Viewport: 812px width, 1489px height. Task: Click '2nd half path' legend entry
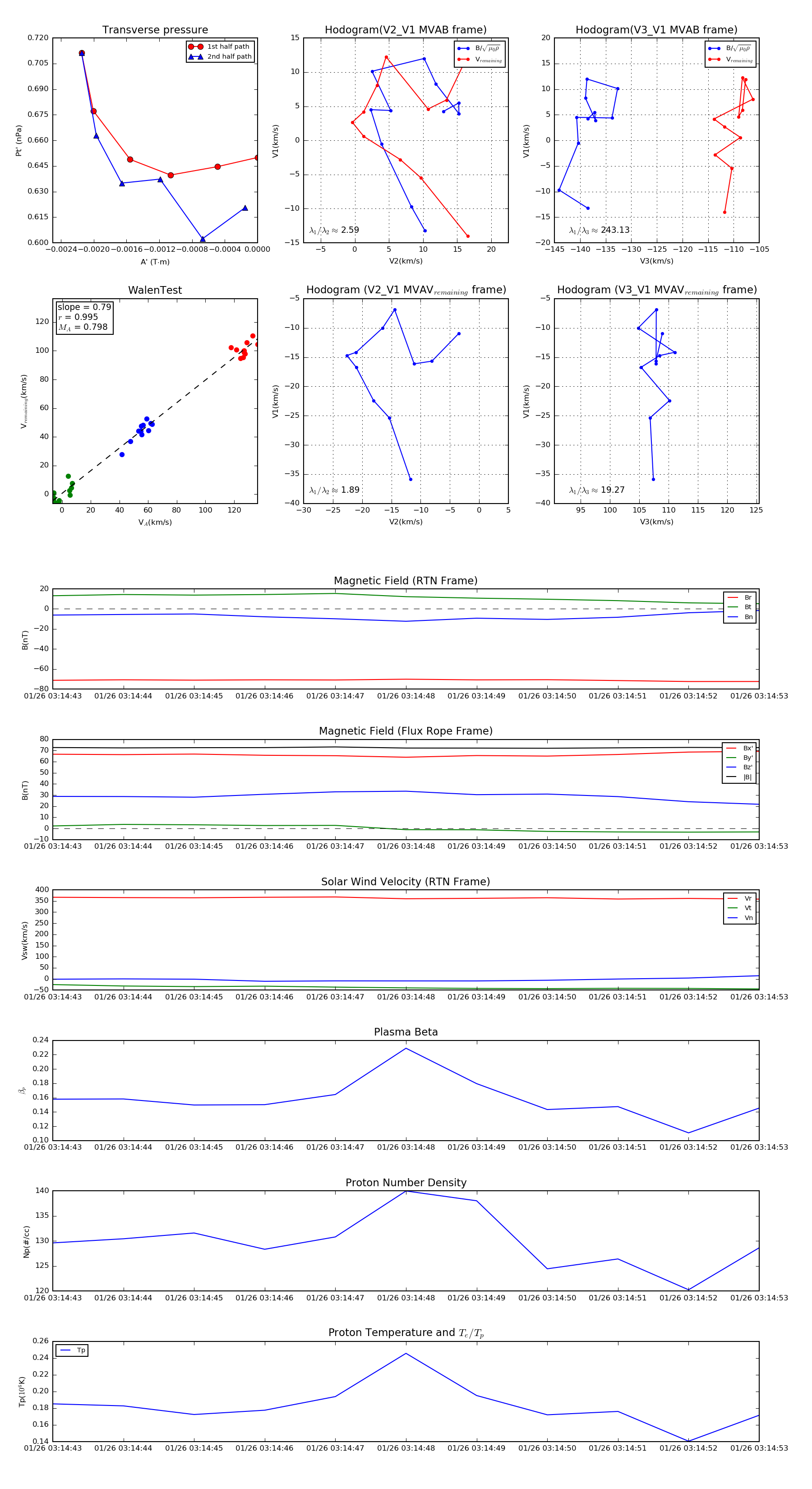point(220,57)
